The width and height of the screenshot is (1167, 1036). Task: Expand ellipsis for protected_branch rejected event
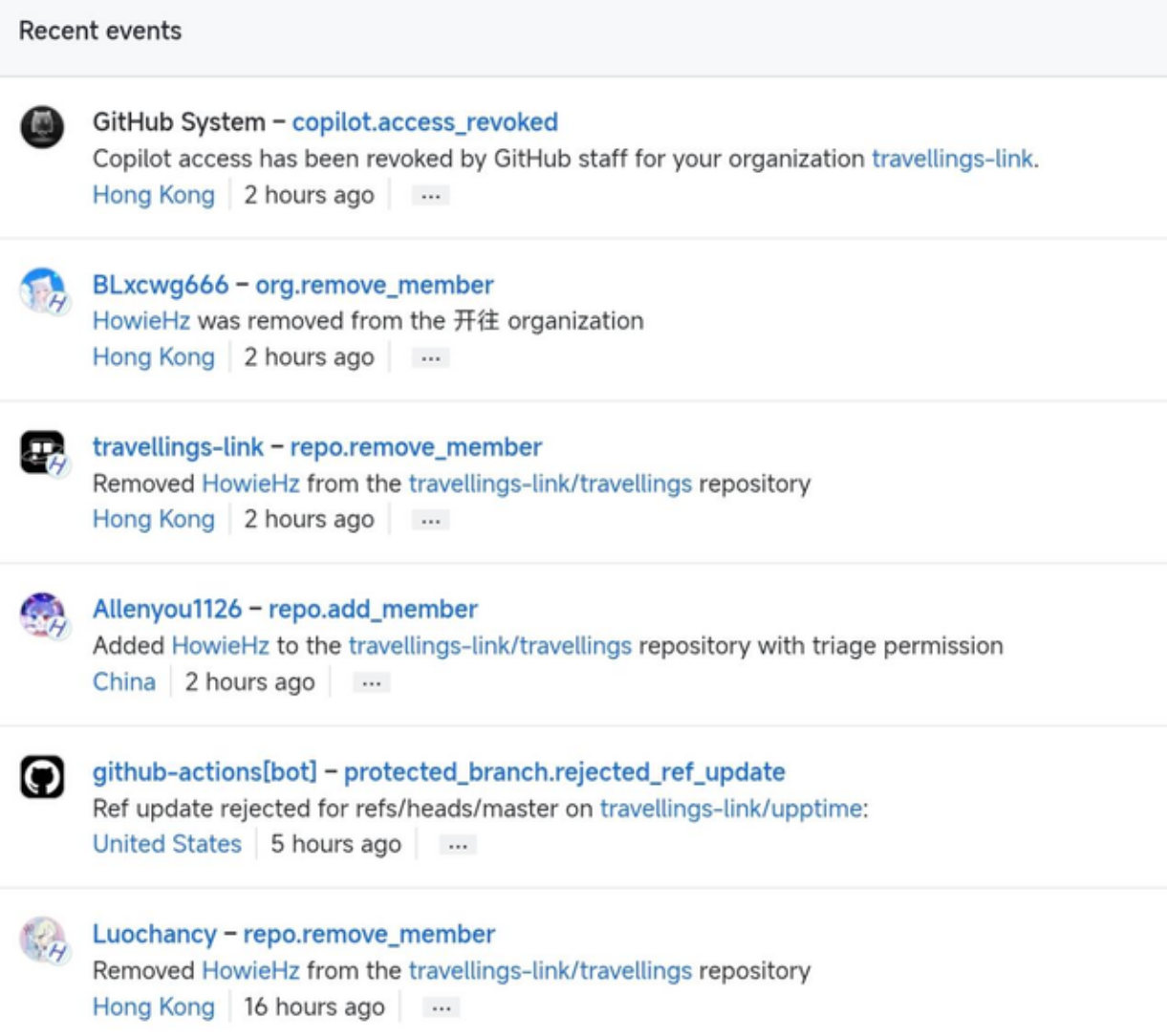tap(457, 846)
